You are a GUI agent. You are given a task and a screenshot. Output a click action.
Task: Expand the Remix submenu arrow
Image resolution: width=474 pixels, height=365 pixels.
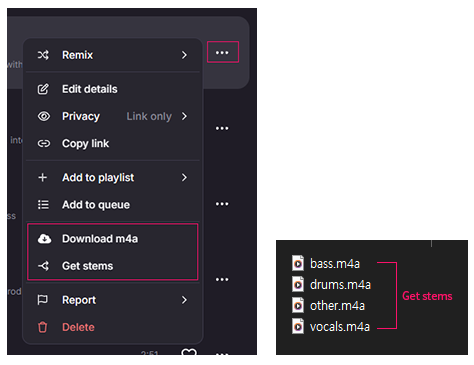184,55
